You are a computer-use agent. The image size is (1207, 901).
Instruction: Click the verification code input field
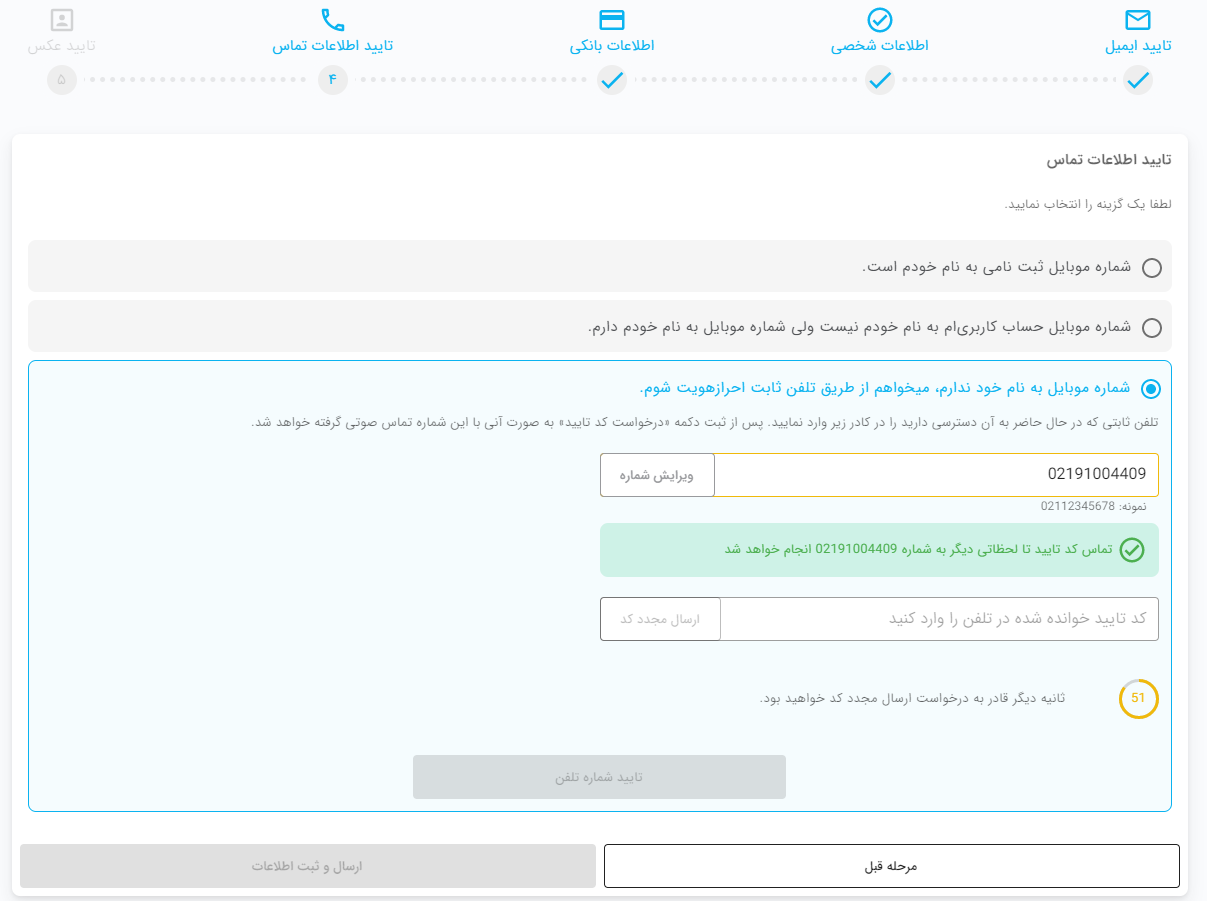(939, 619)
